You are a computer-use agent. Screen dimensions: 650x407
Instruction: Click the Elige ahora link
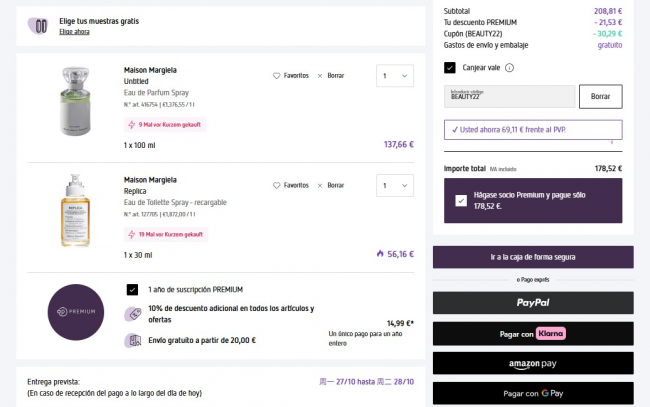coord(74,32)
